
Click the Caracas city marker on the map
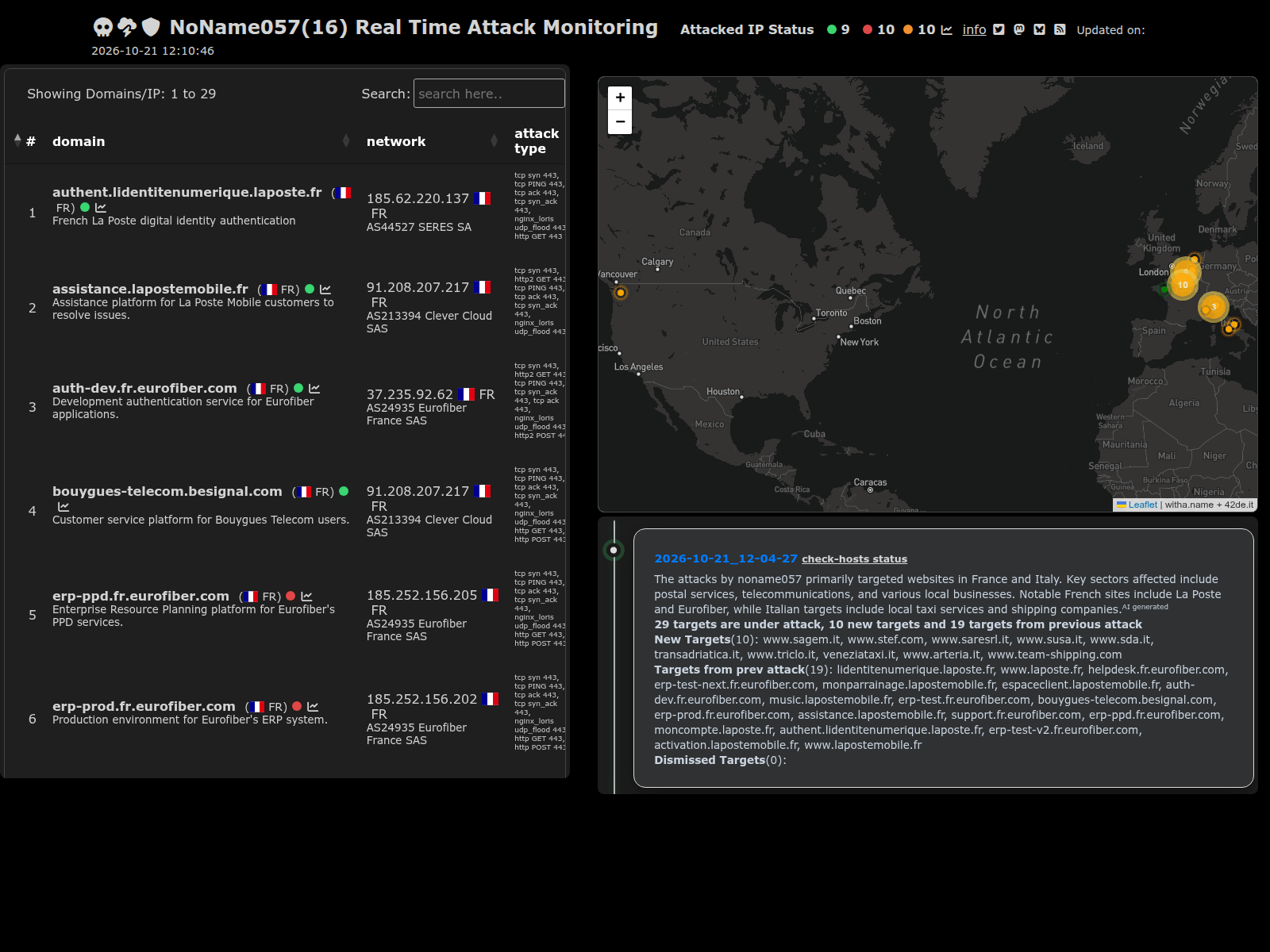(870, 489)
